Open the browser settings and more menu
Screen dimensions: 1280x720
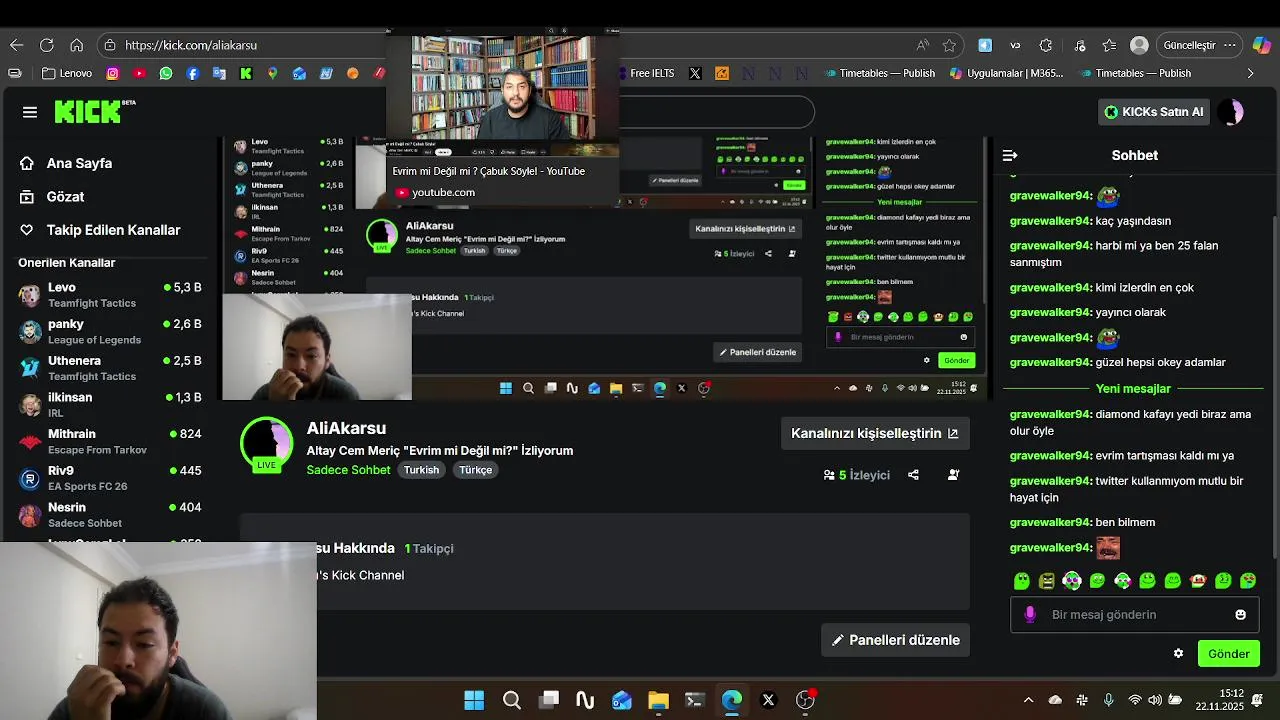click(x=1230, y=45)
